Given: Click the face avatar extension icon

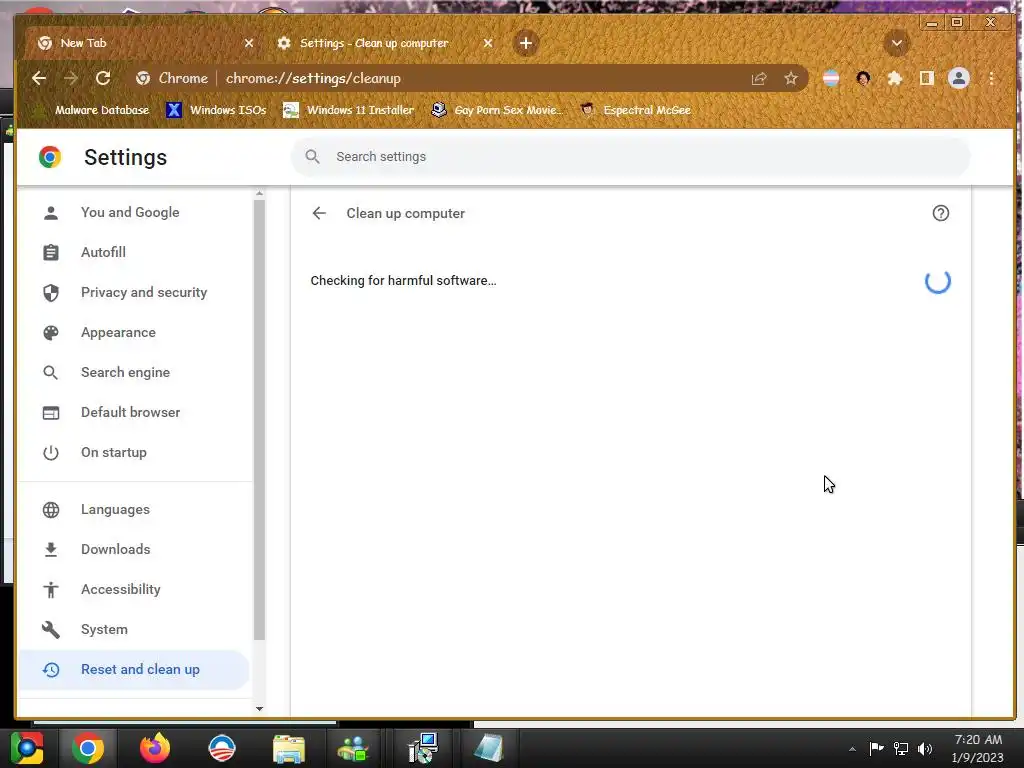Looking at the screenshot, I should click(x=863, y=78).
